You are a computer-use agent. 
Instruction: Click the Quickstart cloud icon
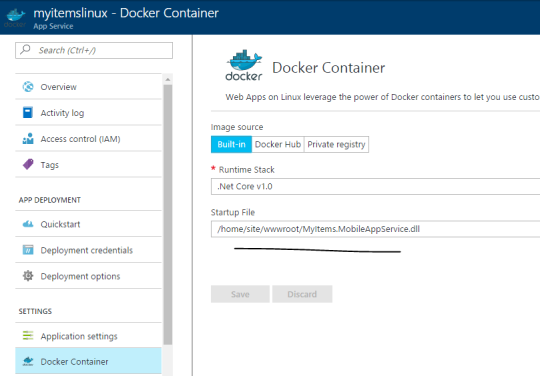click(x=28, y=224)
